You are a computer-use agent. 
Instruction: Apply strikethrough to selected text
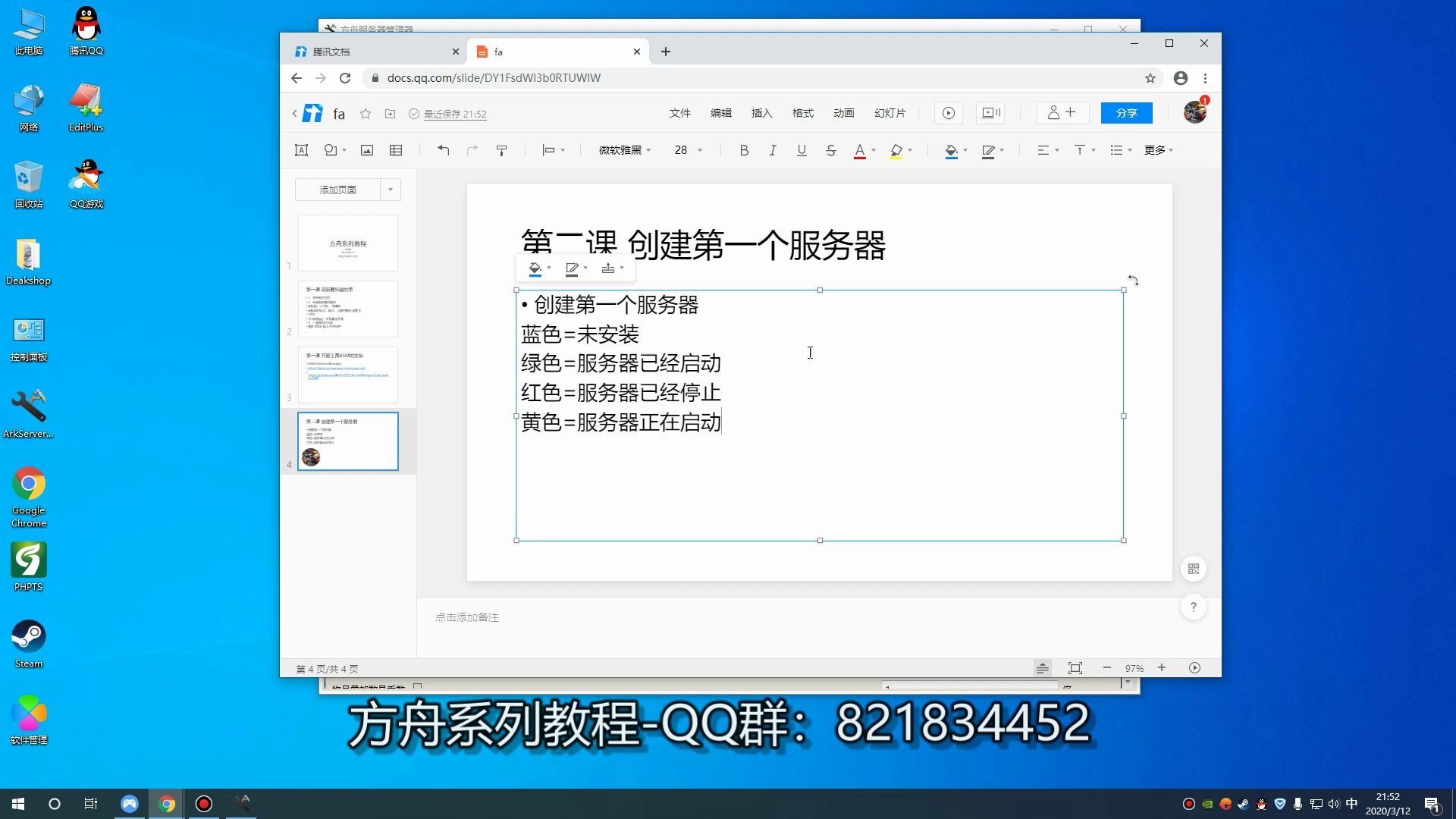coord(831,150)
